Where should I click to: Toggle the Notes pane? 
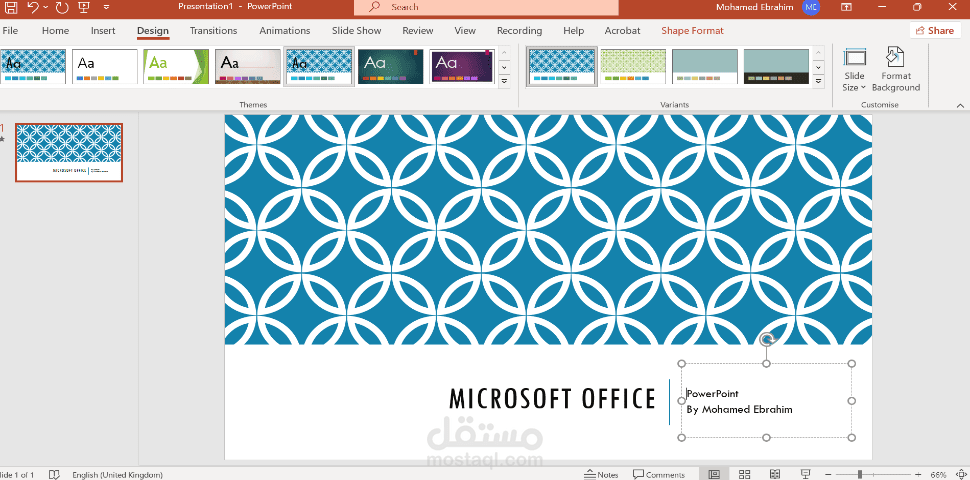tap(601, 474)
